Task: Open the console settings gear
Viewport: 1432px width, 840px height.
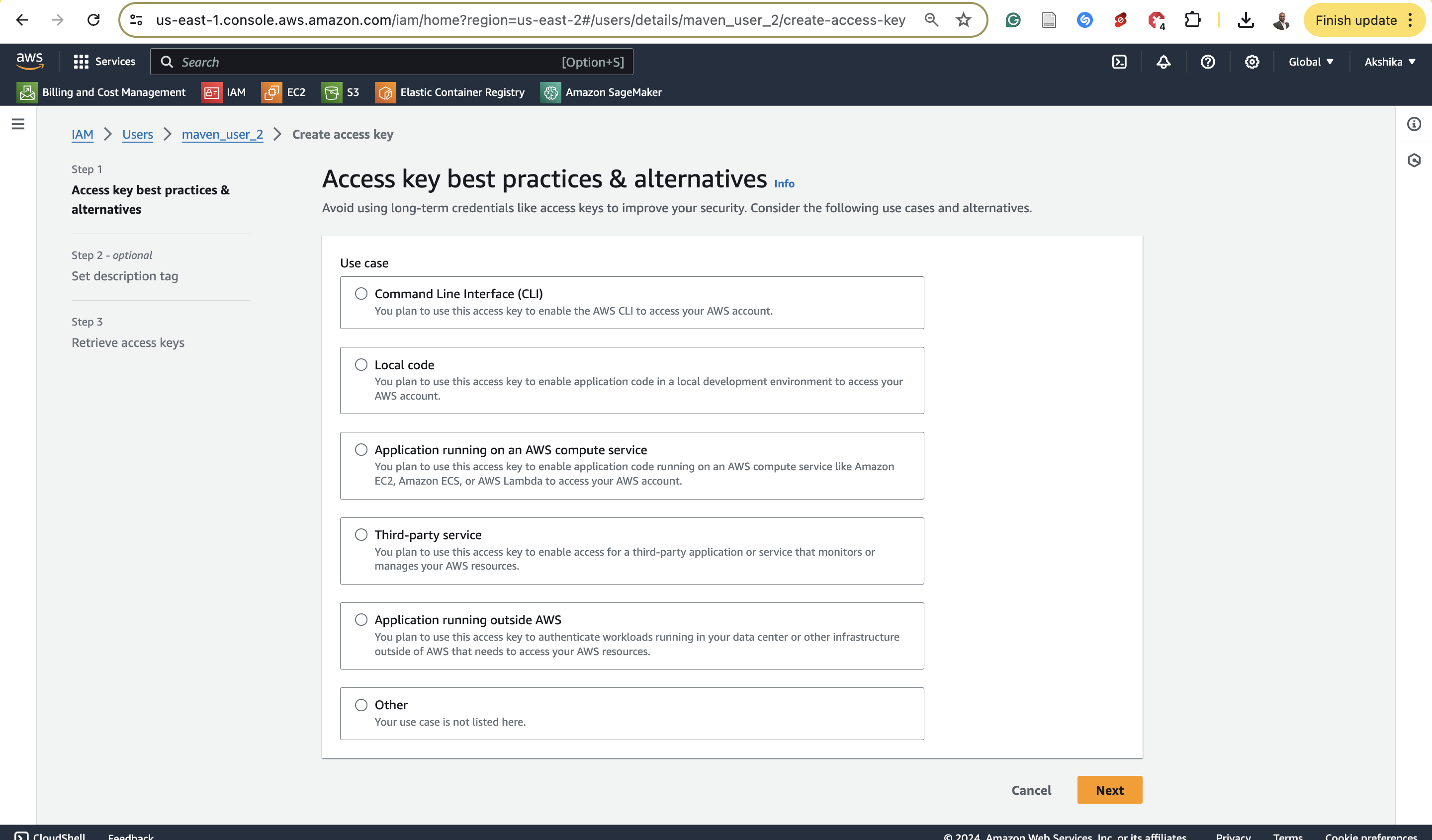Action: click(1252, 62)
